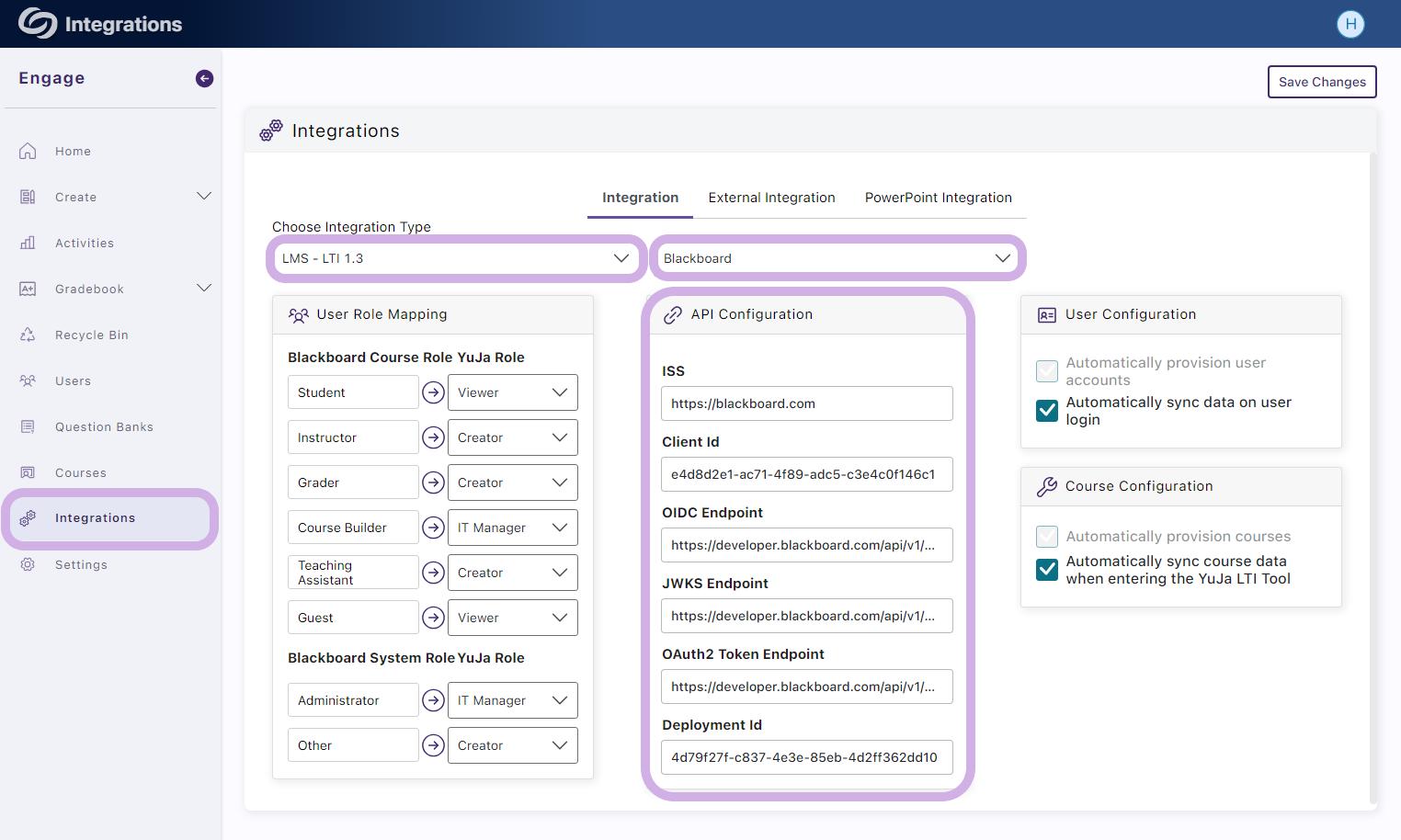Expand the Create sidebar chevron

[x=204, y=197]
